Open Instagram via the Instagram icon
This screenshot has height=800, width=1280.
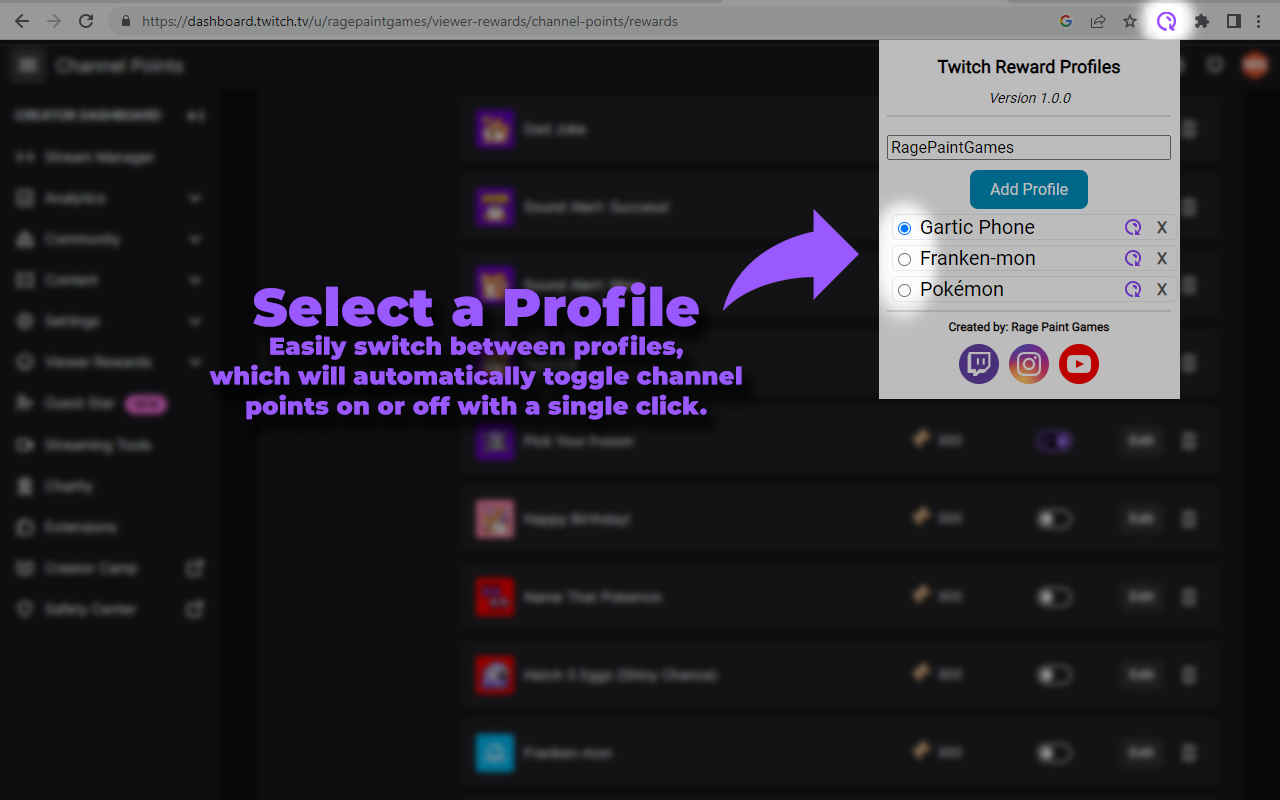pos(1028,364)
